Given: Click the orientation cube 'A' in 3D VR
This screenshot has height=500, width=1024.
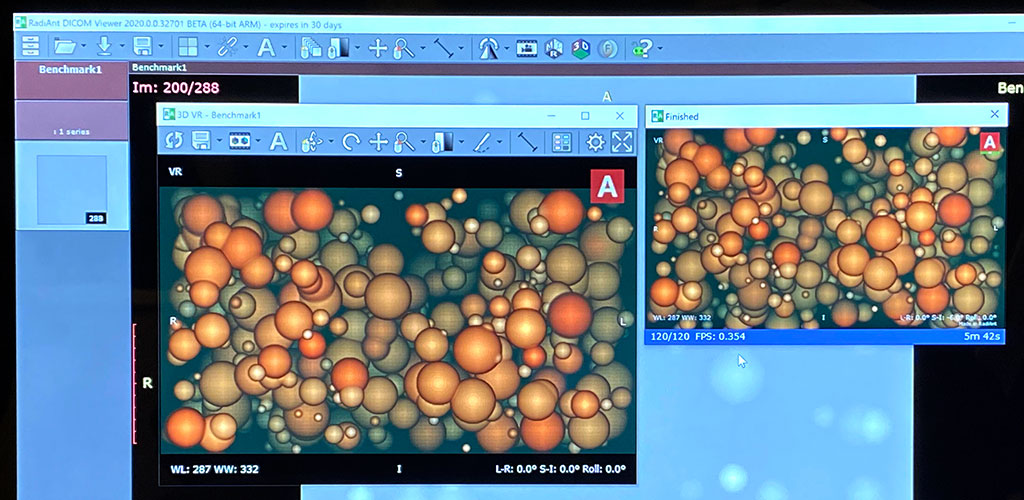Looking at the screenshot, I should (607, 187).
